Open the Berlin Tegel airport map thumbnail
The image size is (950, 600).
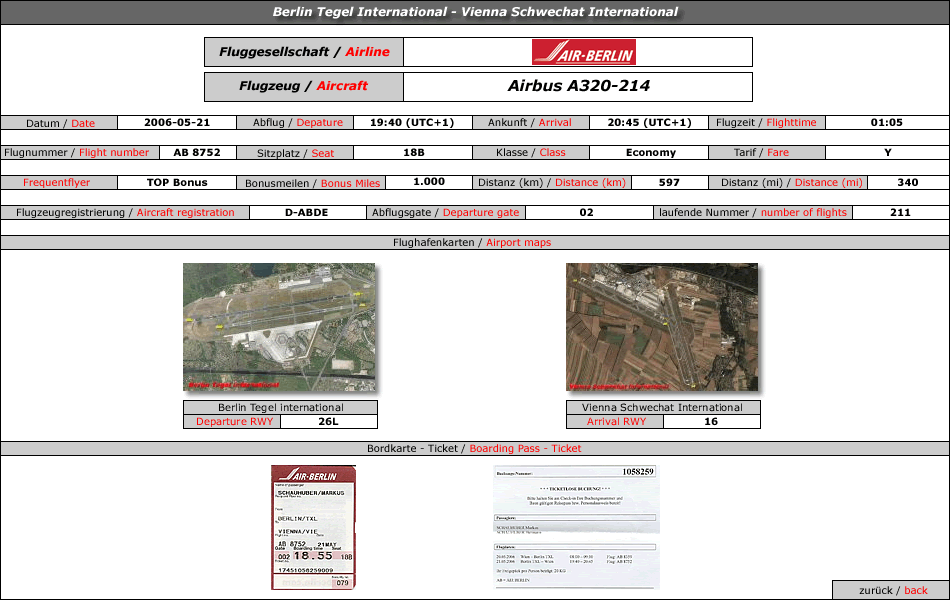point(279,327)
